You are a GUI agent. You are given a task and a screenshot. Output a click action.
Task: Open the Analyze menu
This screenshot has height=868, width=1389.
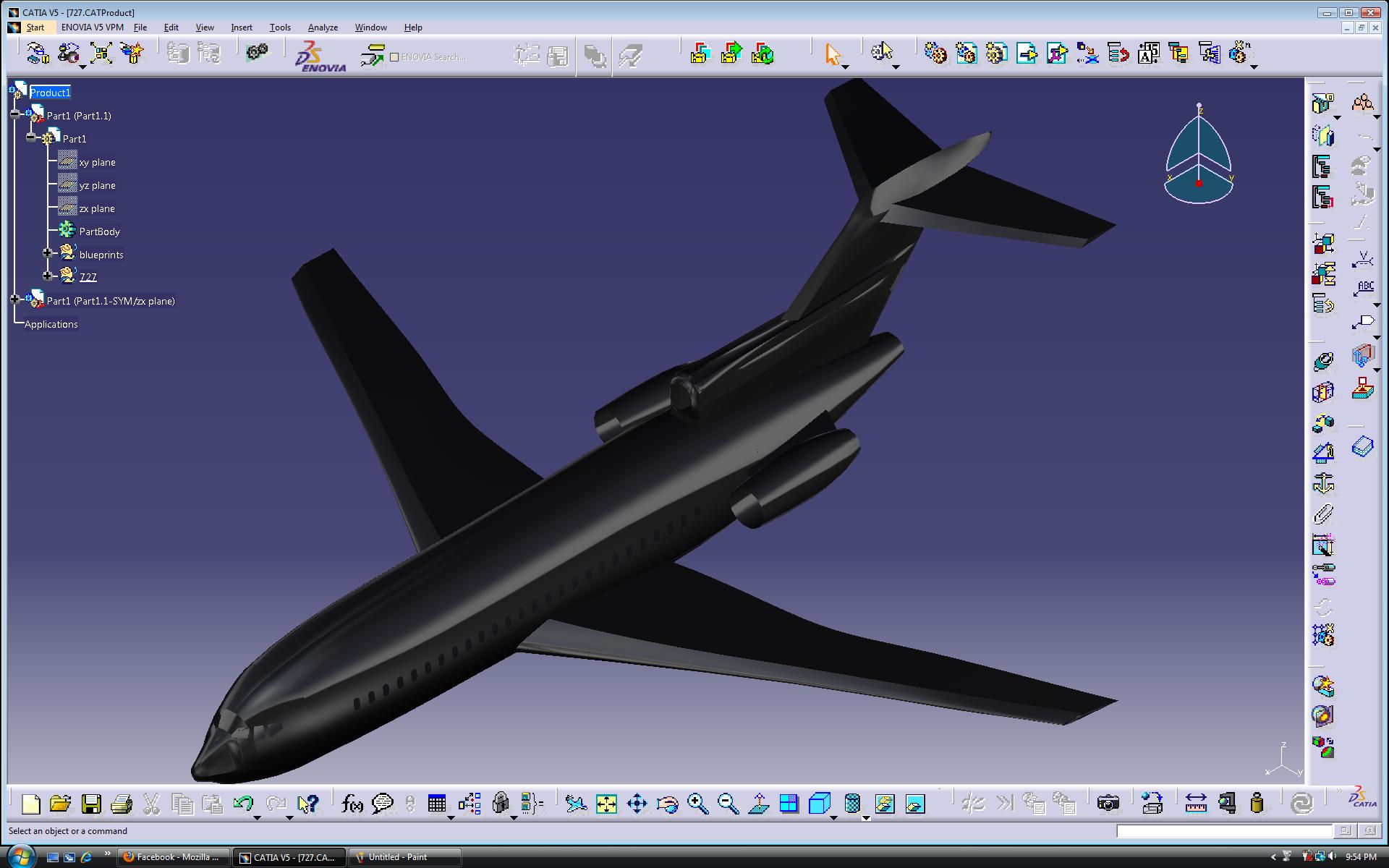point(323,27)
